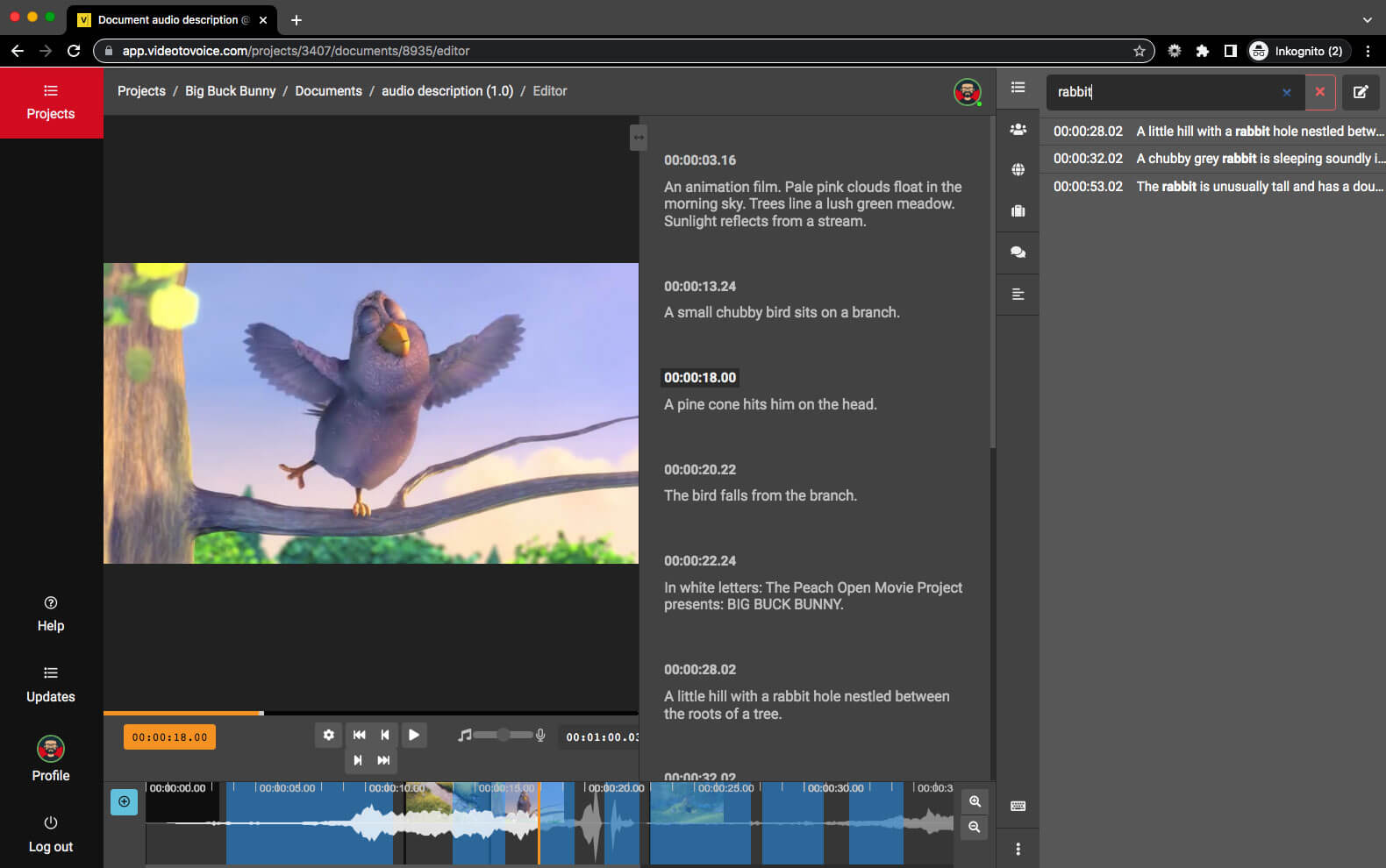
Task: Open the Updates sidebar item
Action: pos(51,684)
